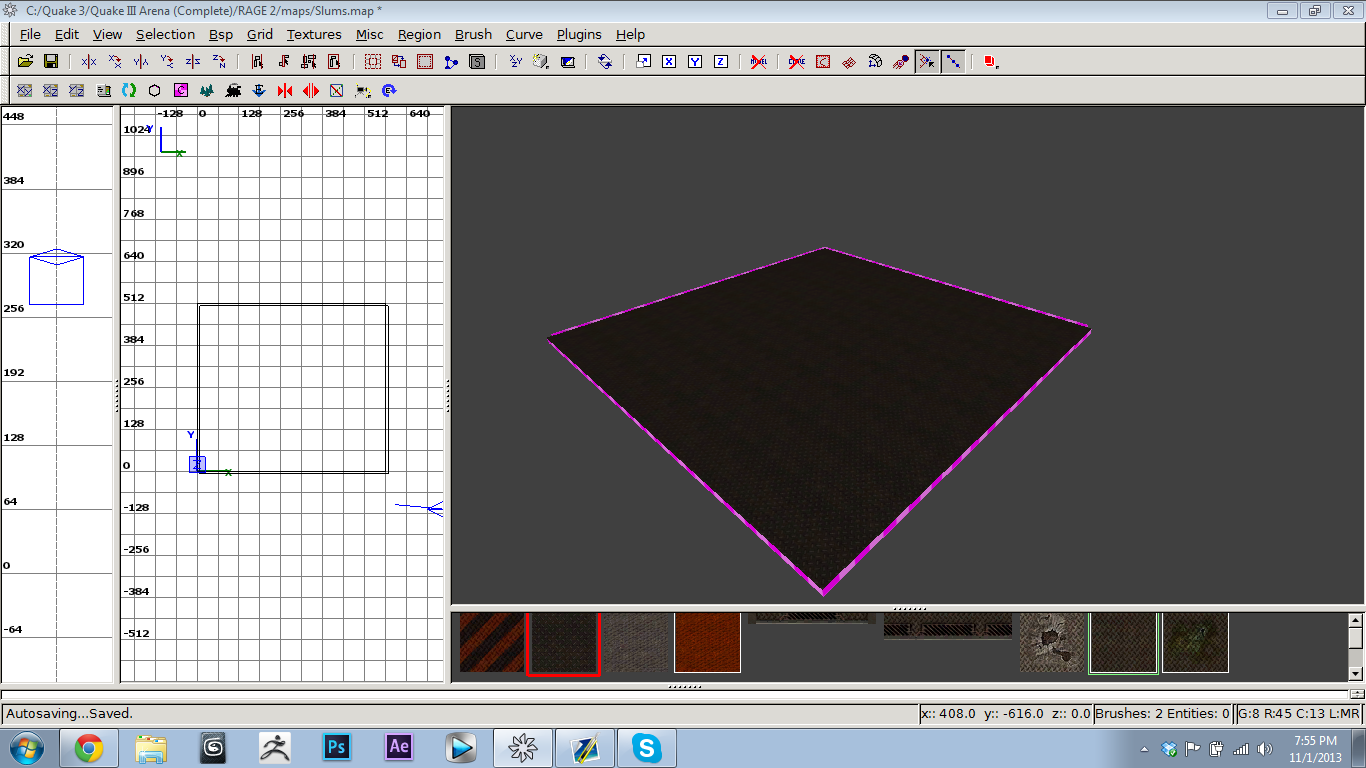Select the solid orange texture thumbnail
The height and width of the screenshot is (768, 1366).
[x=707, y=642]
